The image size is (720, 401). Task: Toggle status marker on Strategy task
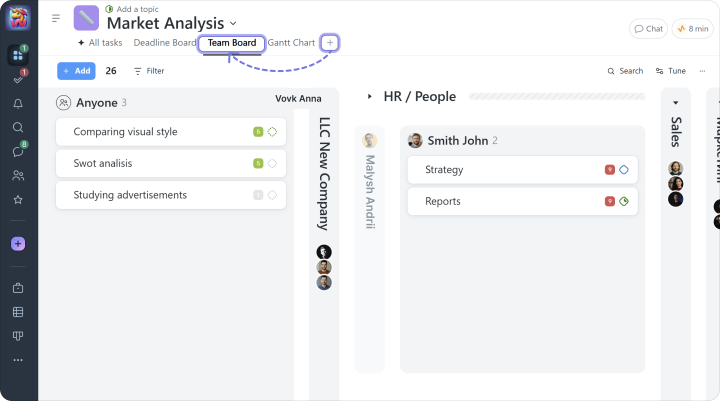[x=624, y=170]
